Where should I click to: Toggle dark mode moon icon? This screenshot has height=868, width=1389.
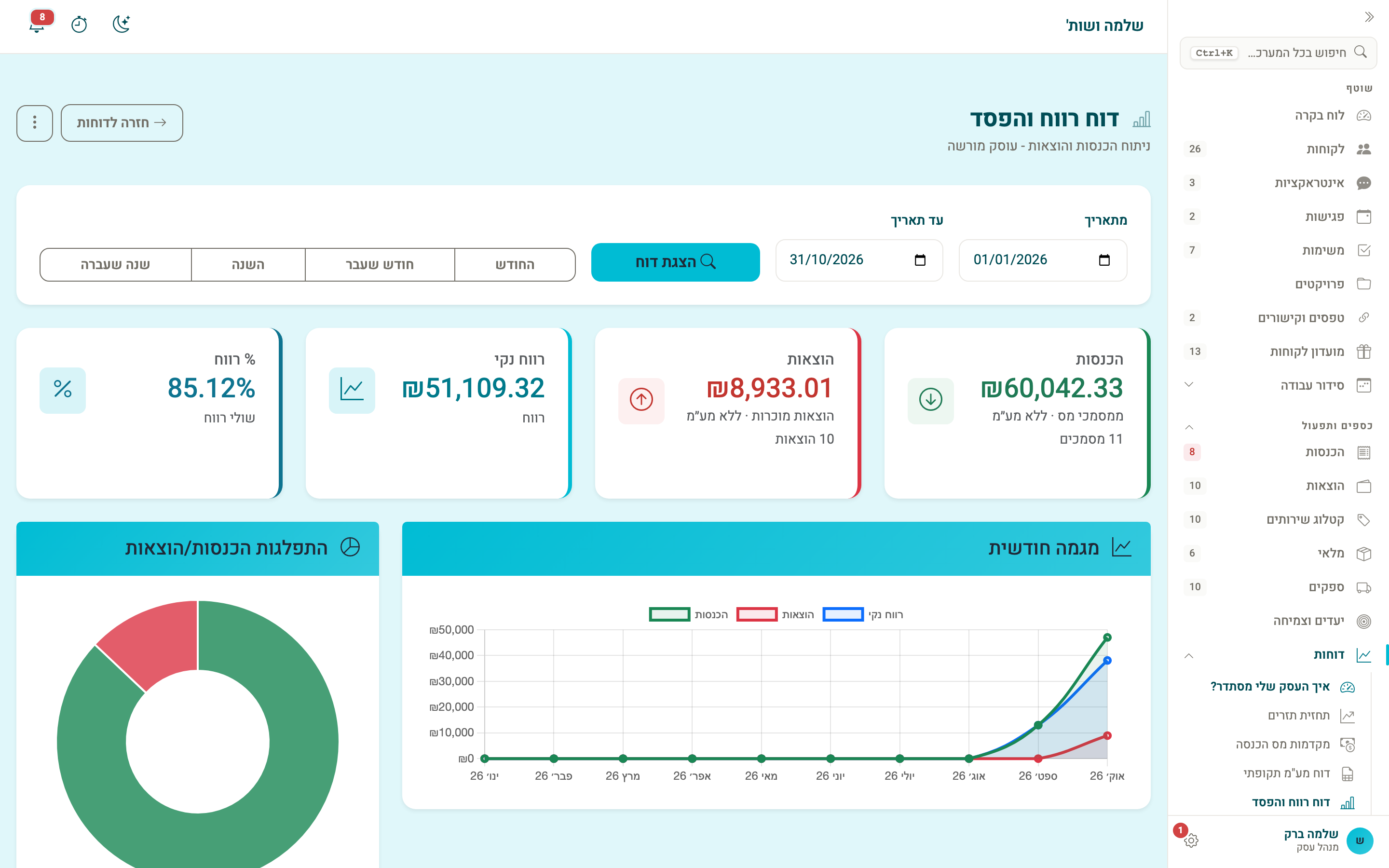click(x=121, y=24)
